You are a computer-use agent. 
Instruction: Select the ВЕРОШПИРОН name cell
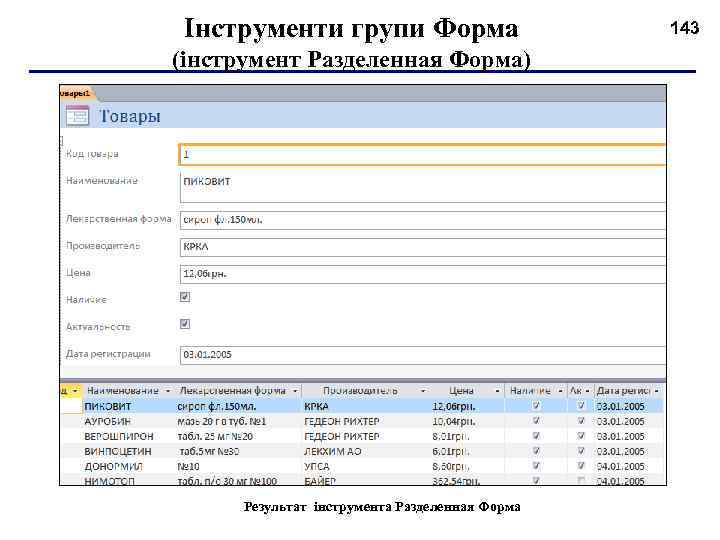(119, 436)
